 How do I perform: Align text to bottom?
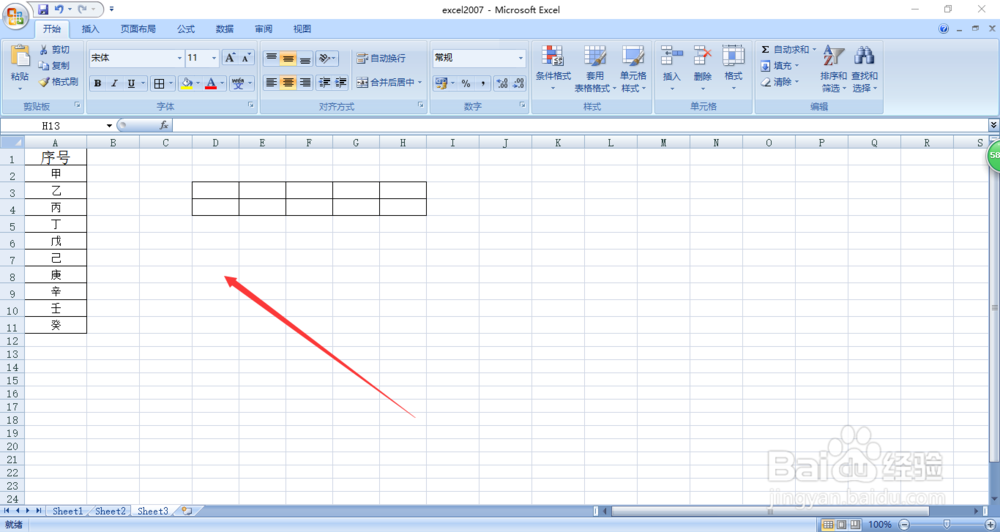tap(305, 59)
